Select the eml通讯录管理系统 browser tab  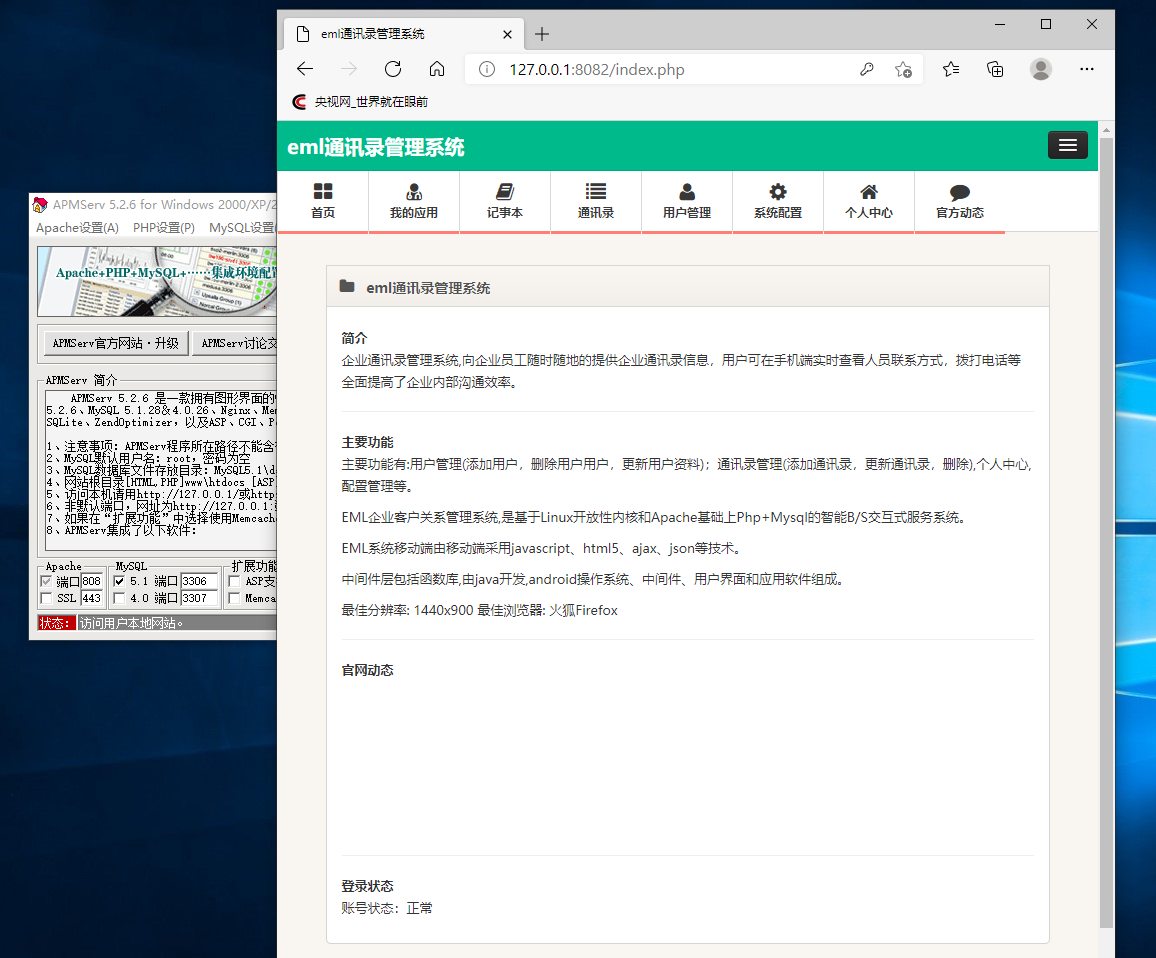click(x=404, y=34)
